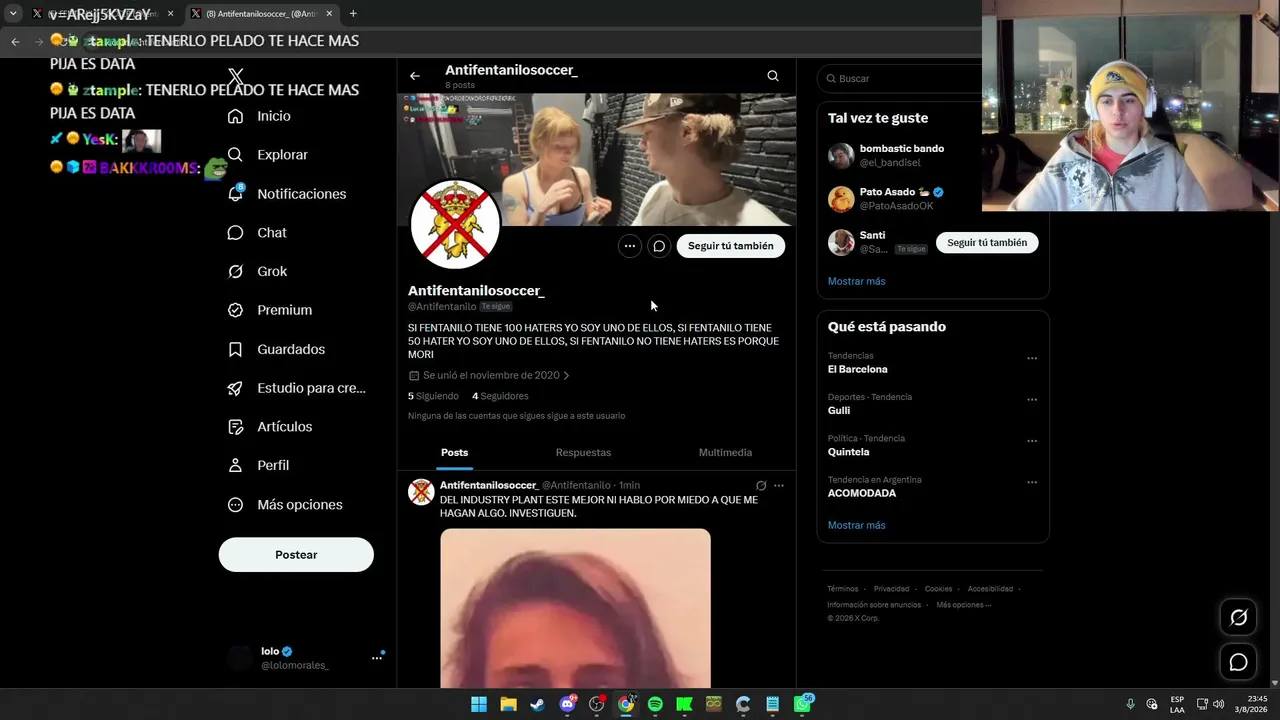Follow Antifentanilosoccer_ with Seguir tú también

(x=731, y=246)
